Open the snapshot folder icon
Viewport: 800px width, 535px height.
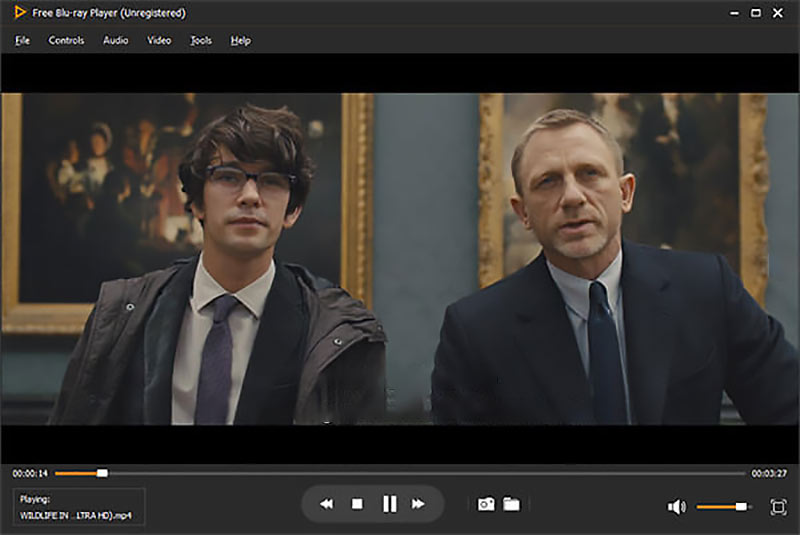pos(511,505)
